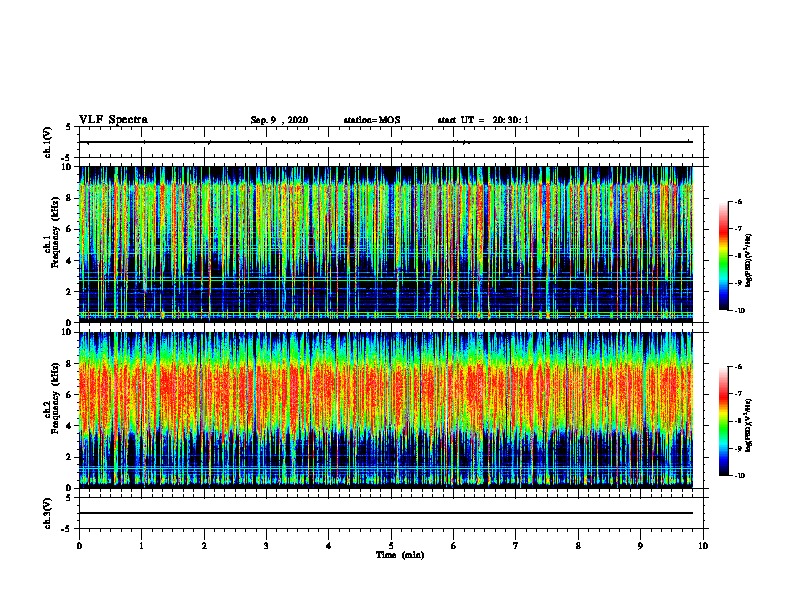Click time axis tick label "2"
The image size is (792, 612).
pos(204,546)
